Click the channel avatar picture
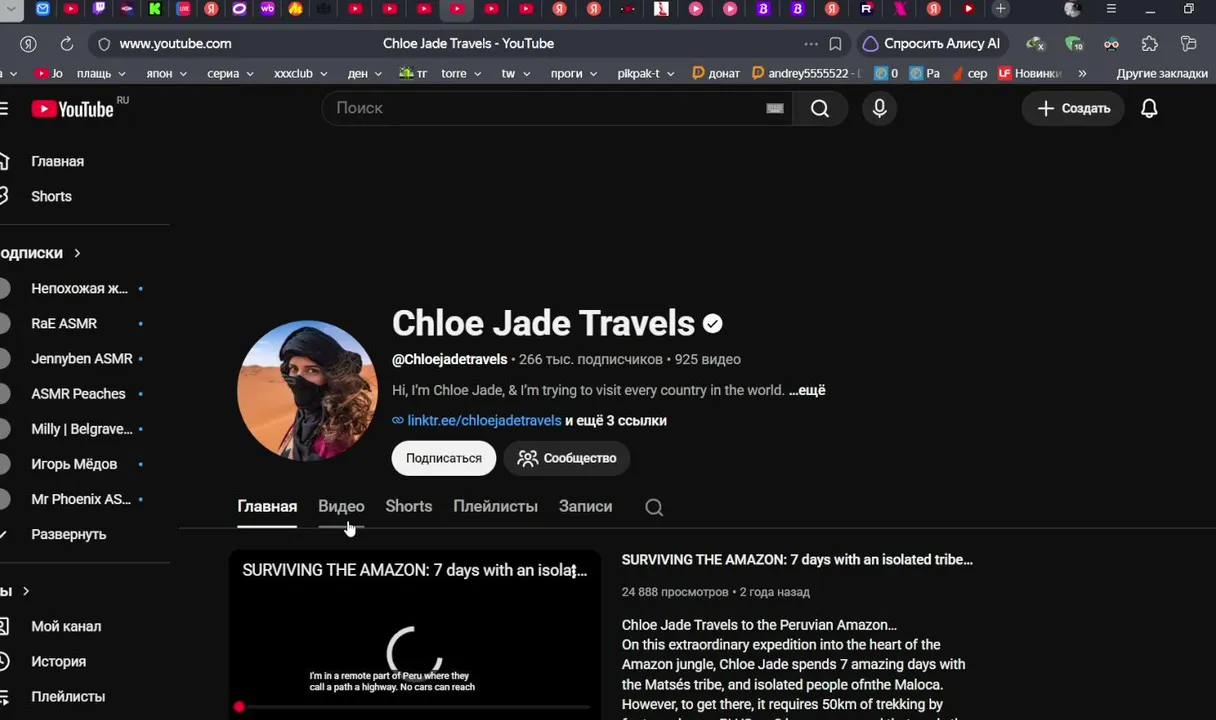The width and height of the screenshot is (1216, 720). (x=307, y=390)
